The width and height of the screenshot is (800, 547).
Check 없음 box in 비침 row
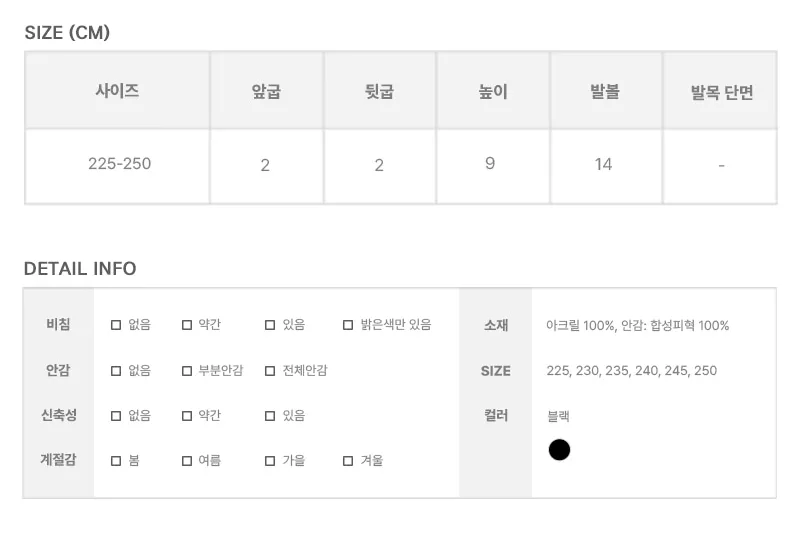116,325
